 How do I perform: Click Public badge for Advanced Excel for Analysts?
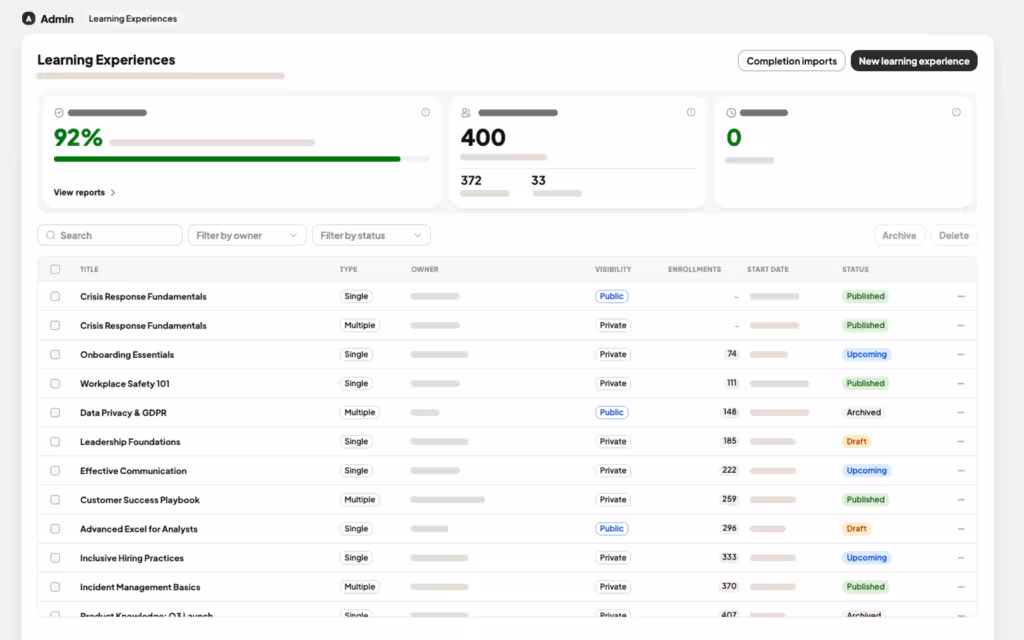611,529
